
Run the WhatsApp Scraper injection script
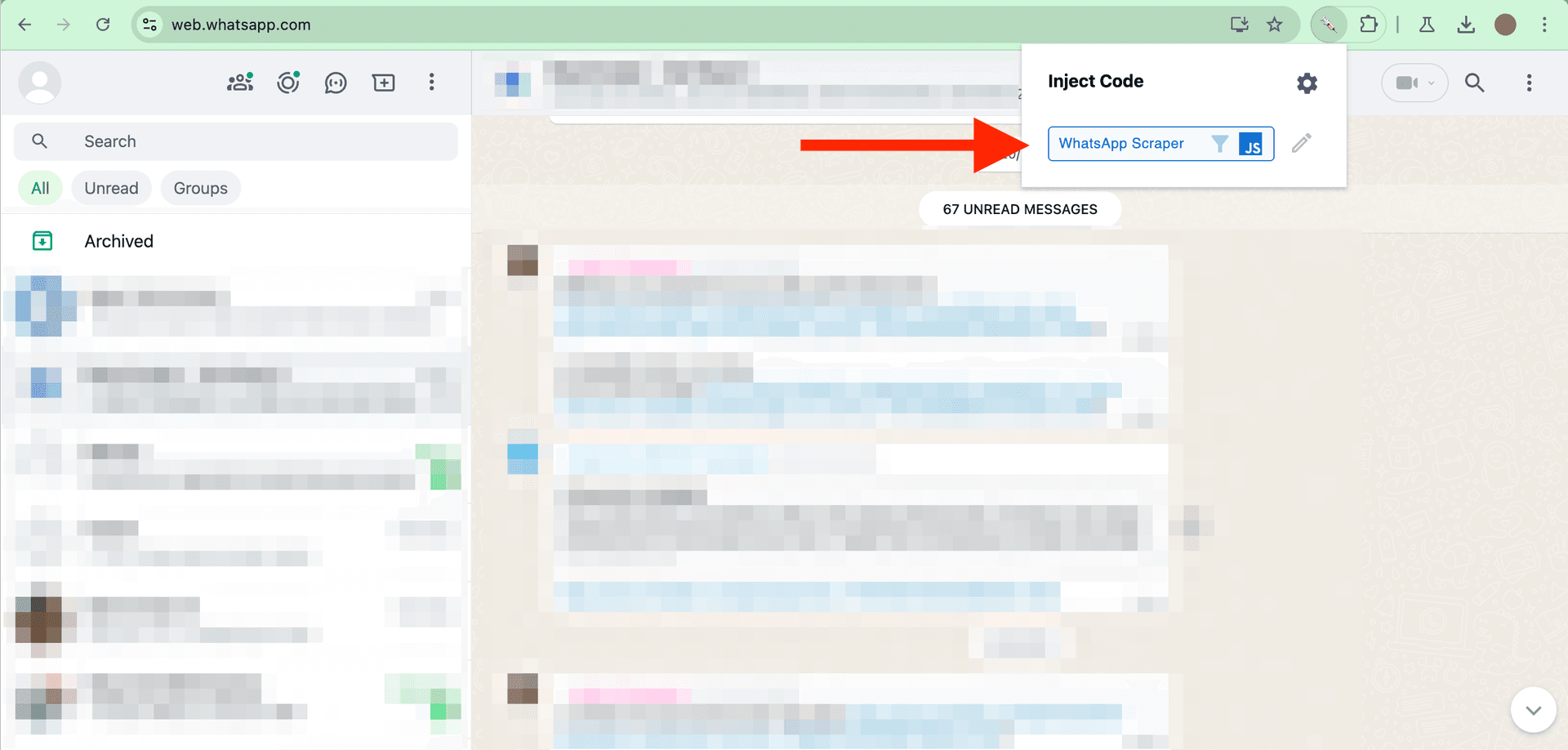pos(1121,143)
